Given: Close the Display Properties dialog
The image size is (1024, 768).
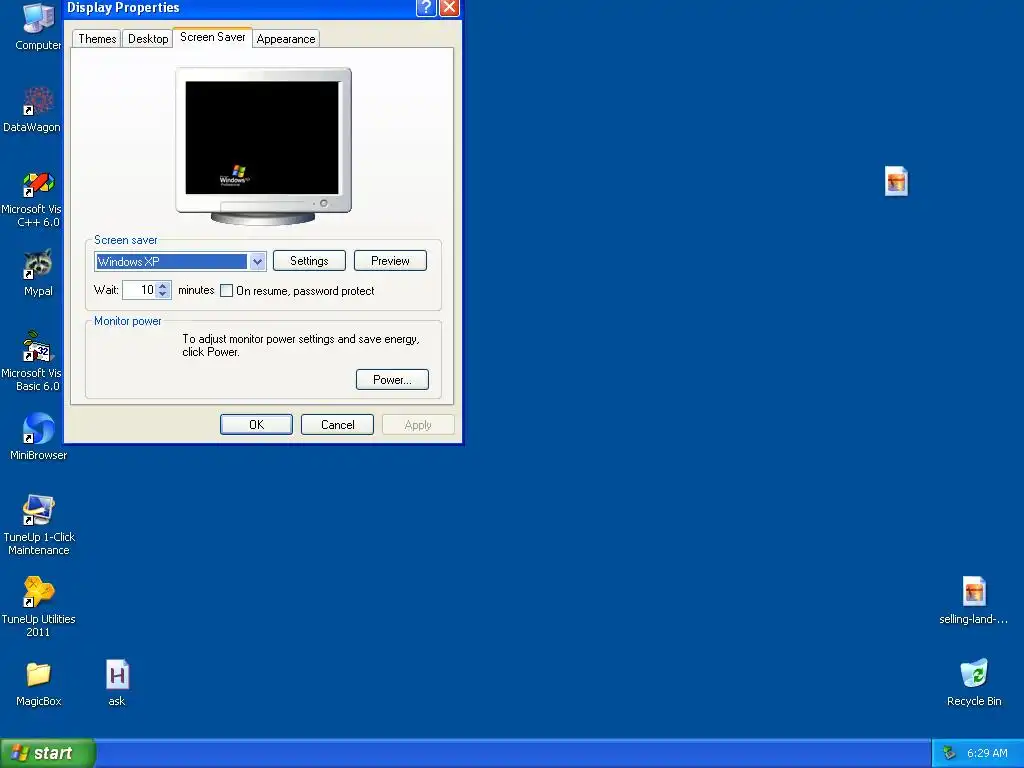Looking at the screenshot, I should [x=449, y=8].
